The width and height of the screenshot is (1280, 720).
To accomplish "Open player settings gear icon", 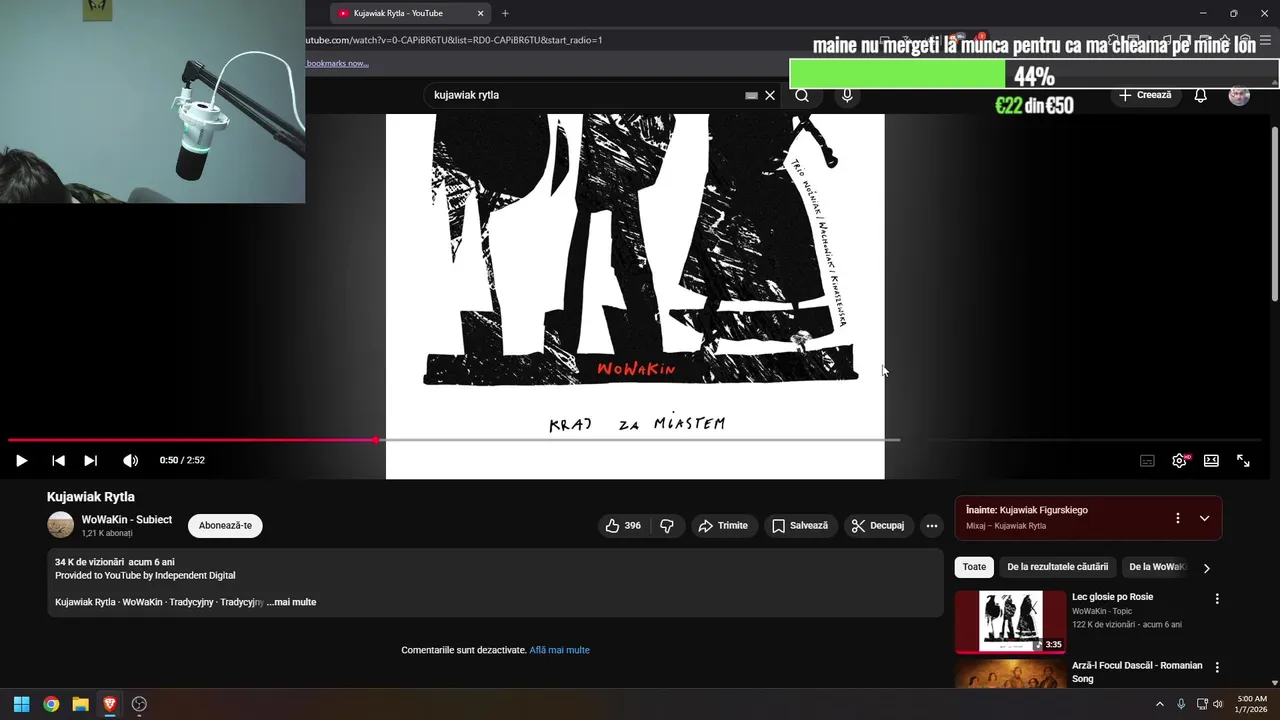I will click(1179, 460).
